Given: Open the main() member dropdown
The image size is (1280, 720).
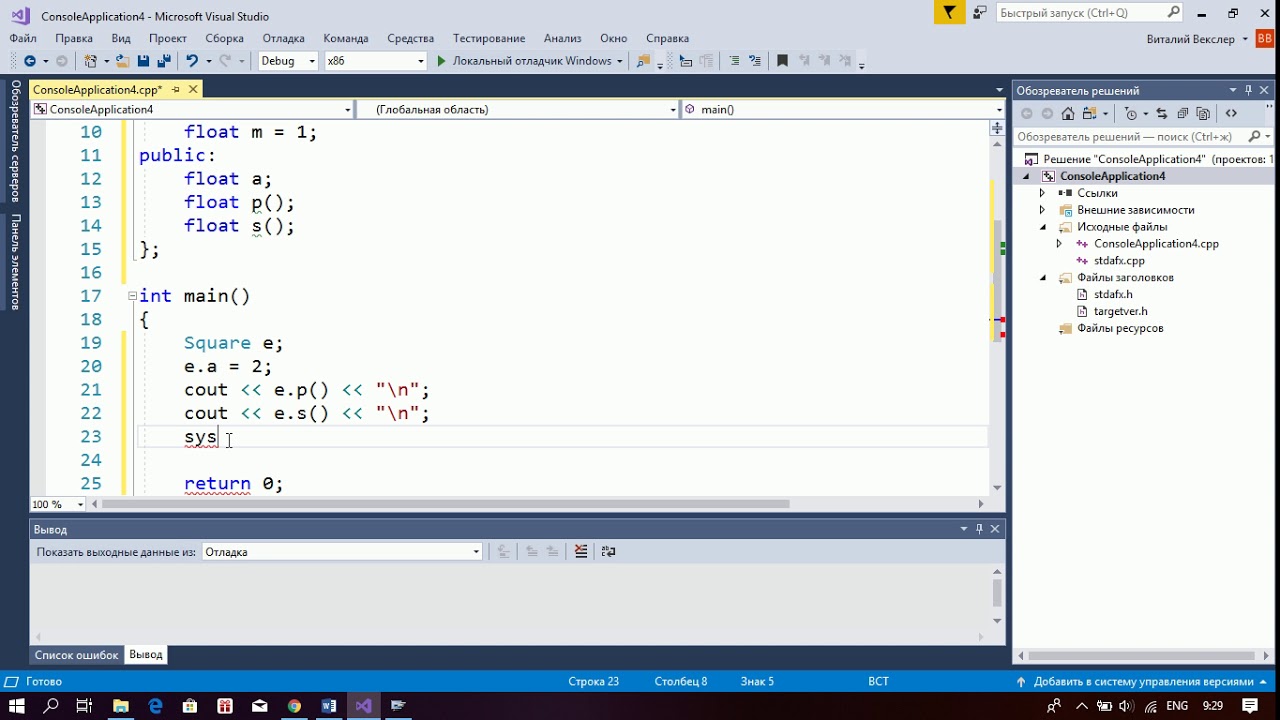Looking at the screenshot, I should [x=843, y=109].
